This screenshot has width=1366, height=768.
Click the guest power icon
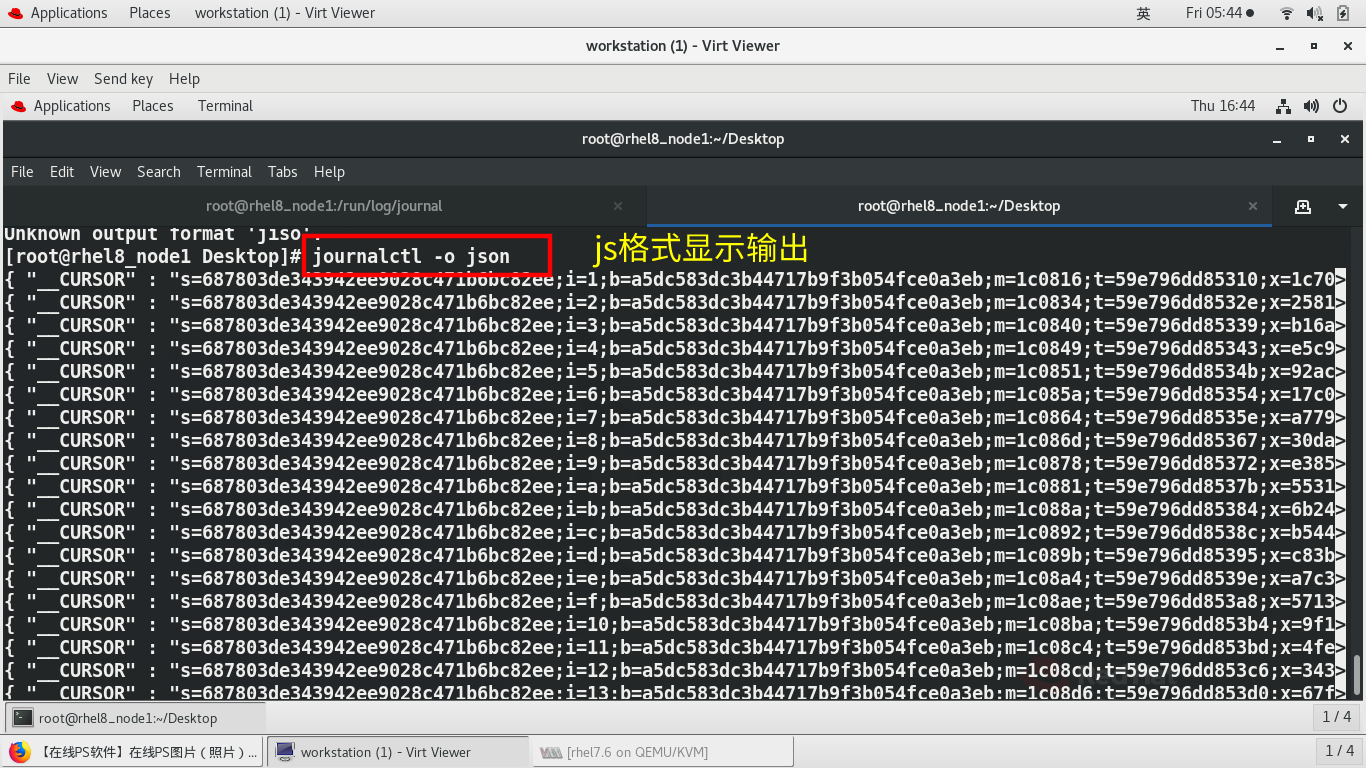[x=1340, y=106]
